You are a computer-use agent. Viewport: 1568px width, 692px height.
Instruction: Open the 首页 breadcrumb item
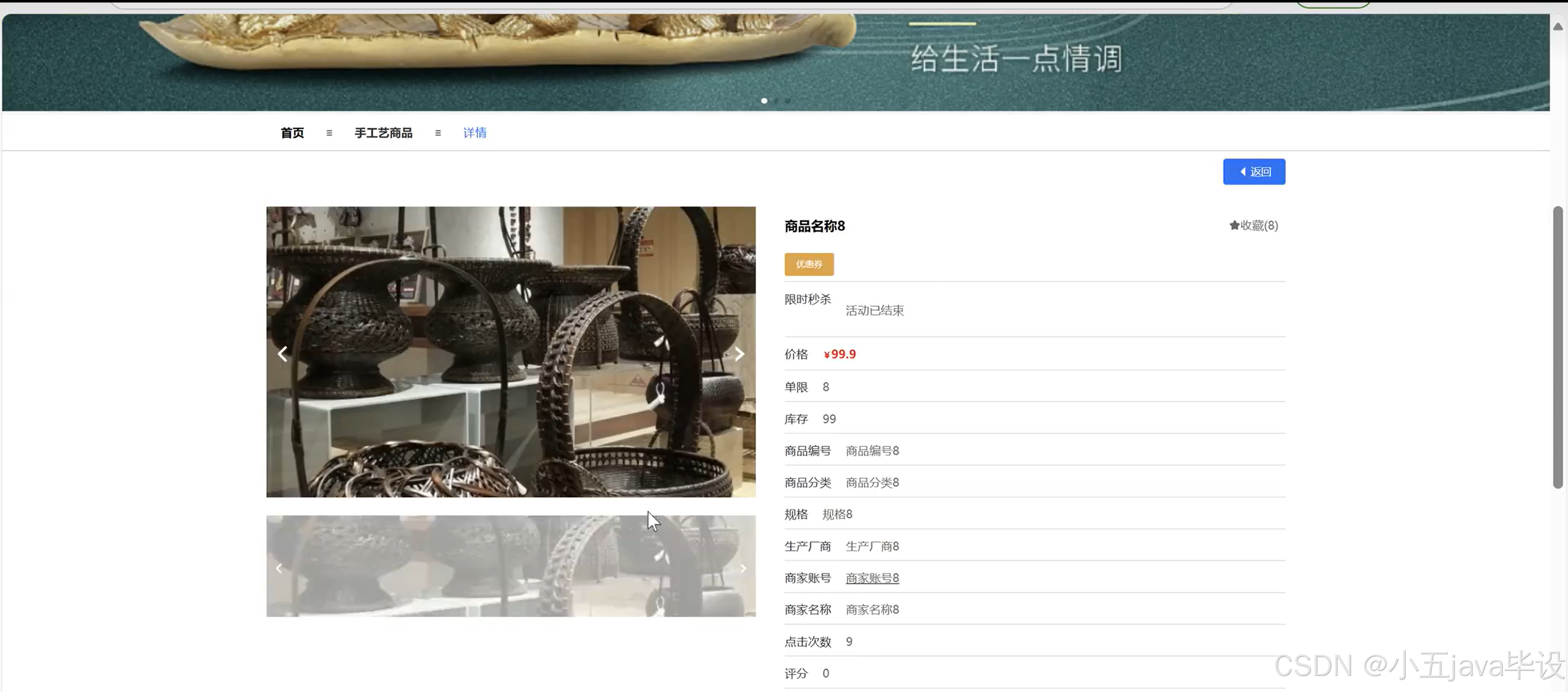292,133
